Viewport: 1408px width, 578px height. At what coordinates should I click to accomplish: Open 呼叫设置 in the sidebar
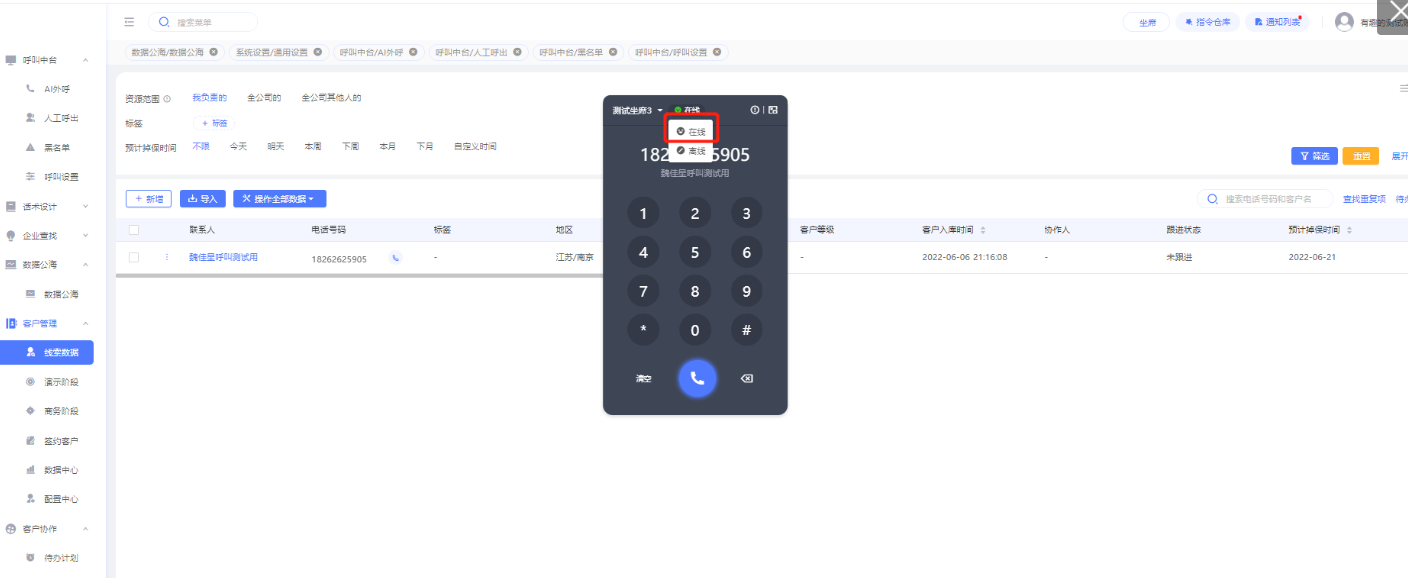[x=61, y=177]
